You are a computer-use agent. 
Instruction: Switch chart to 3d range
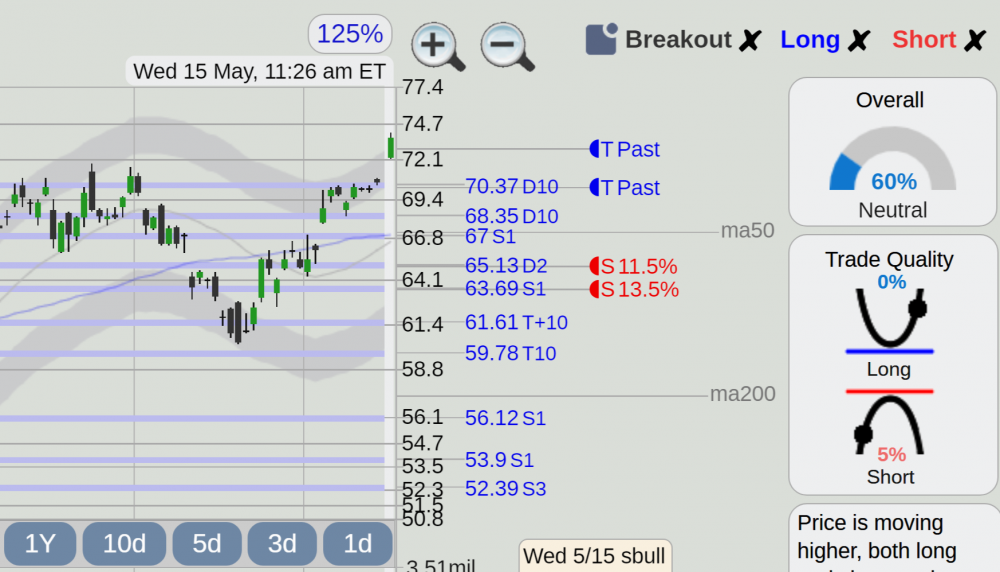click(282, 543)
